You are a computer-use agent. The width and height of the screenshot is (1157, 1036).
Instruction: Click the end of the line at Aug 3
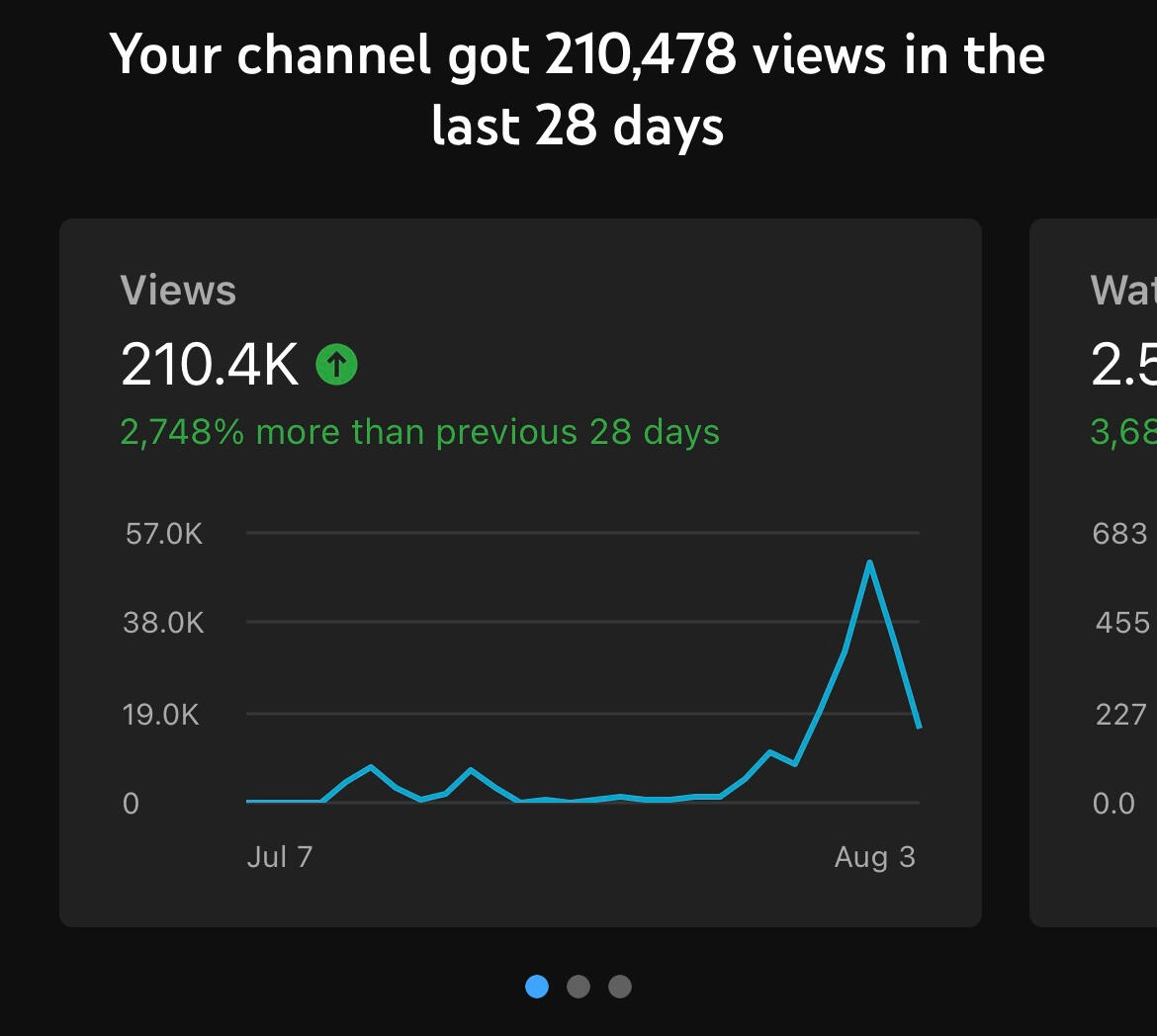919,728
